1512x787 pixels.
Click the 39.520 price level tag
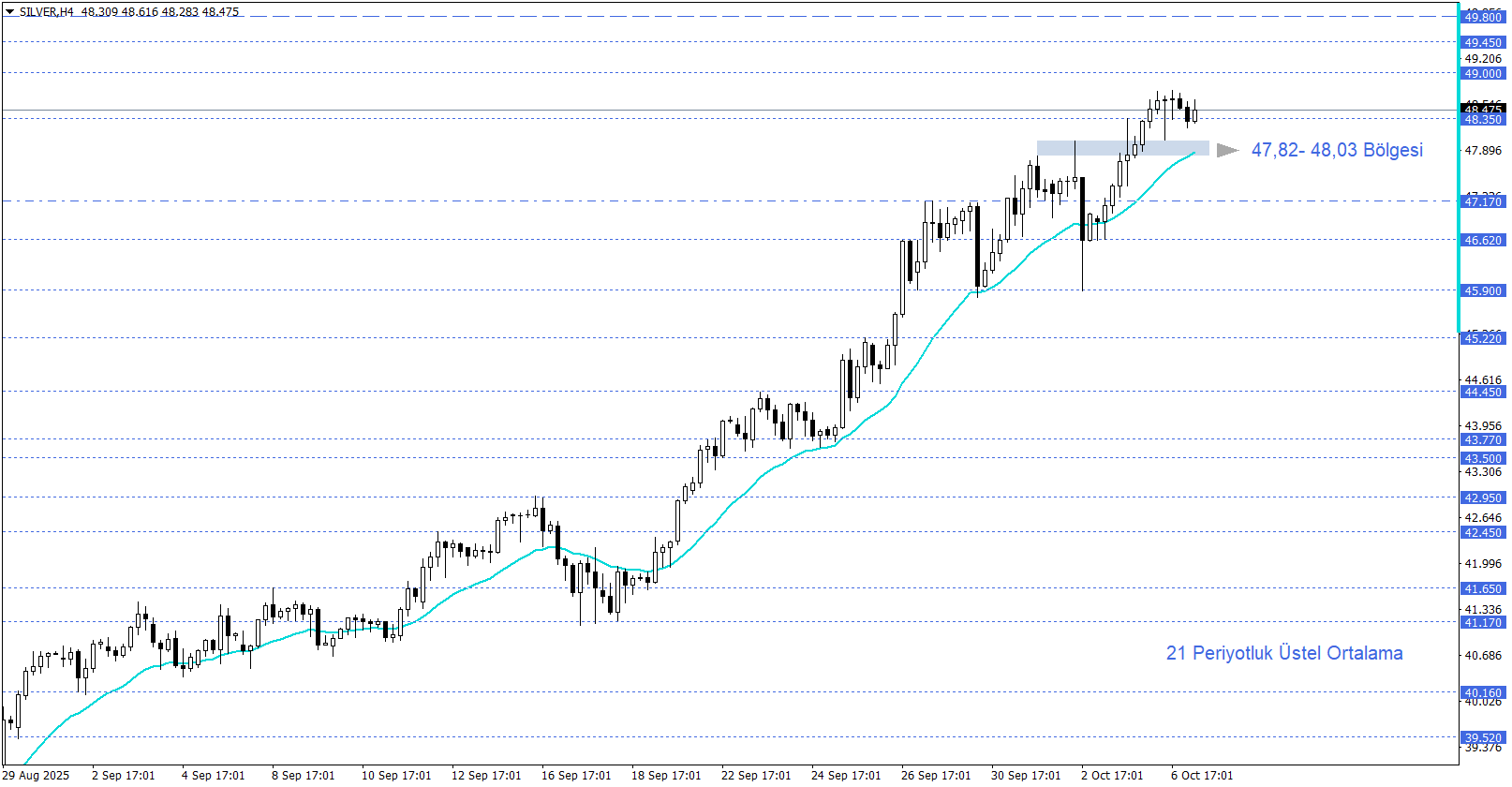tap(1483, 738)
